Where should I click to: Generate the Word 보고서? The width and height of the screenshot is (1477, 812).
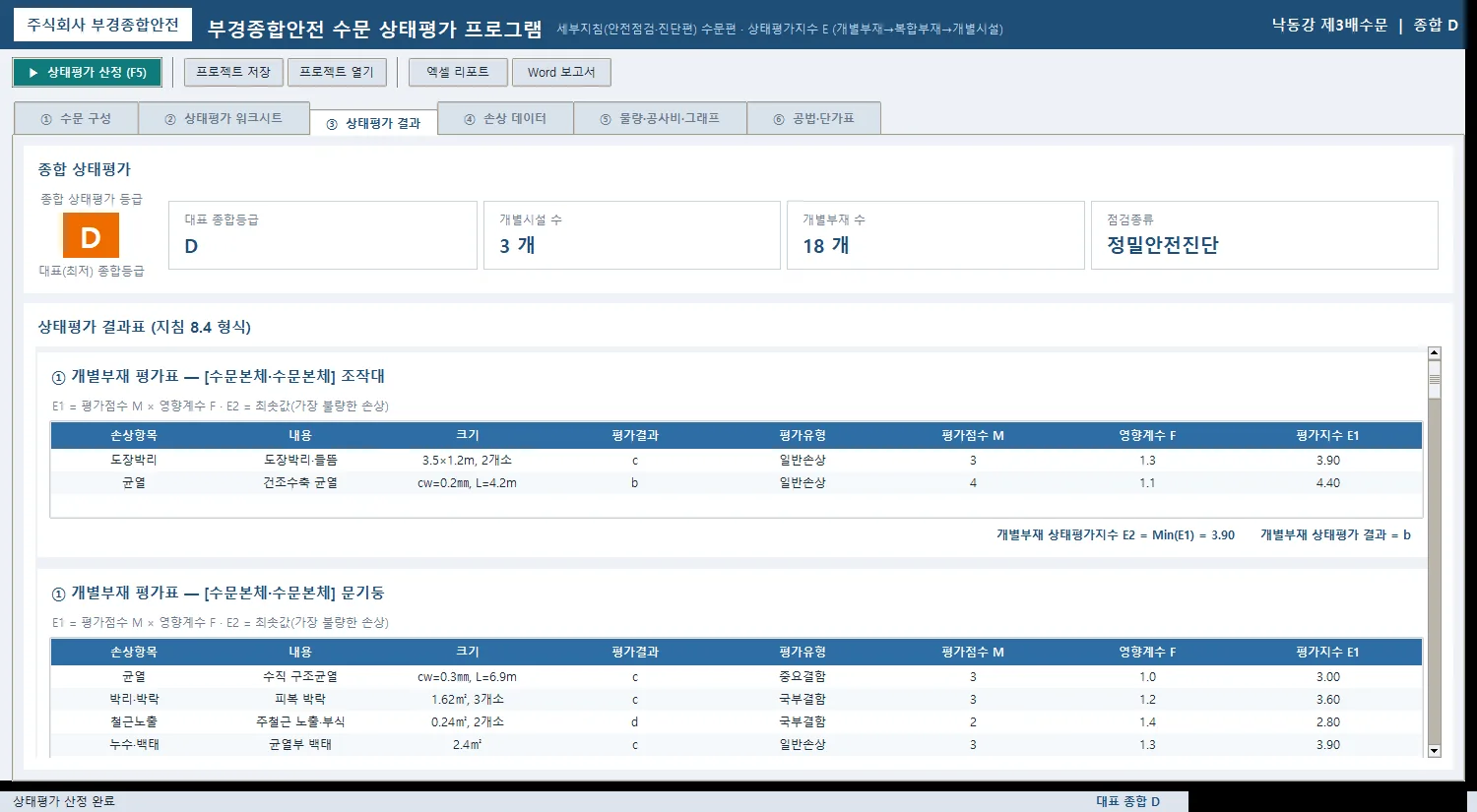[x=561, y=73]
